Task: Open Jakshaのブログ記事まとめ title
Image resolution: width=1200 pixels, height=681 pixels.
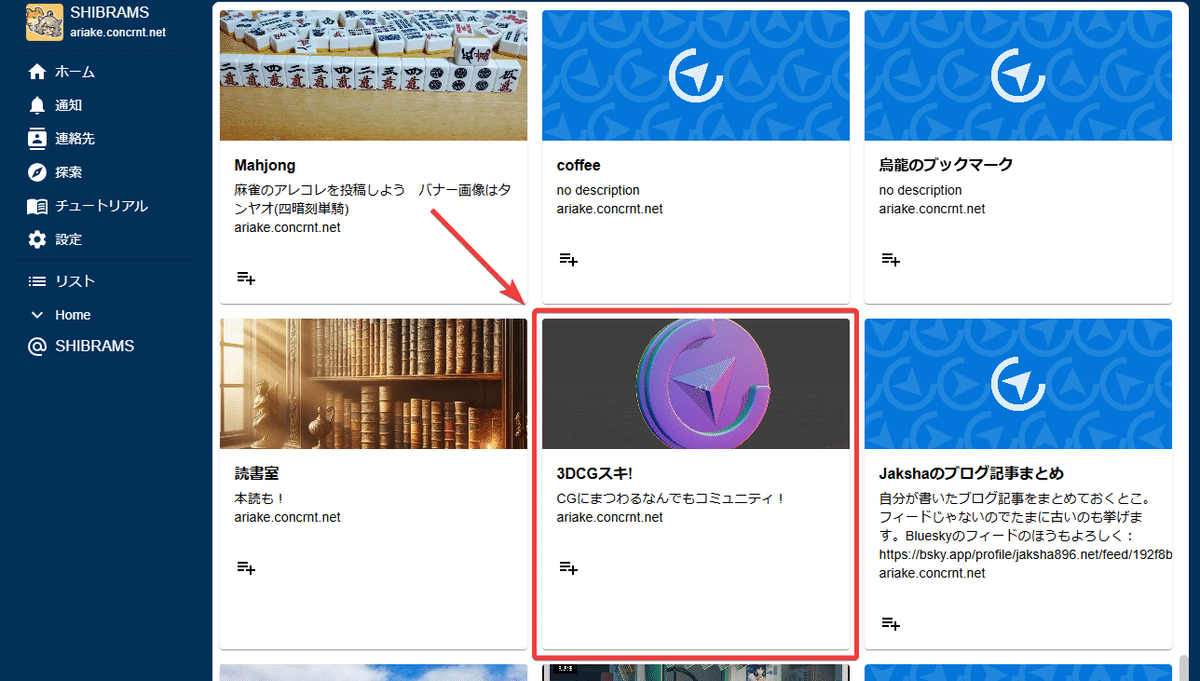Action: pos(971,473)
